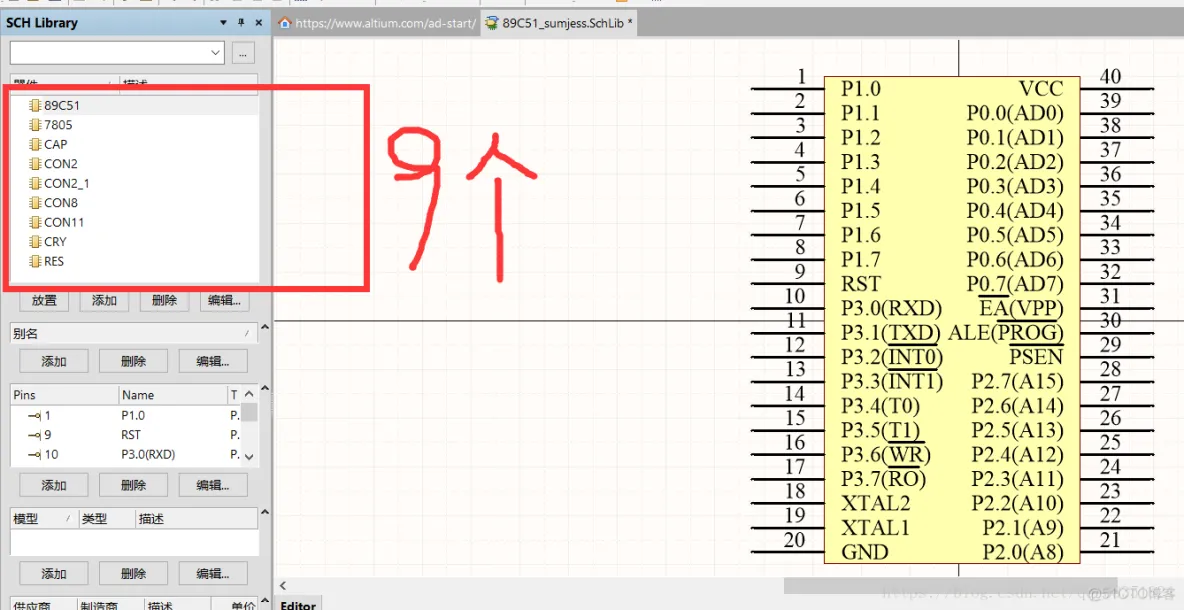Pin the SCH Library panel with the pushpin

242,23
